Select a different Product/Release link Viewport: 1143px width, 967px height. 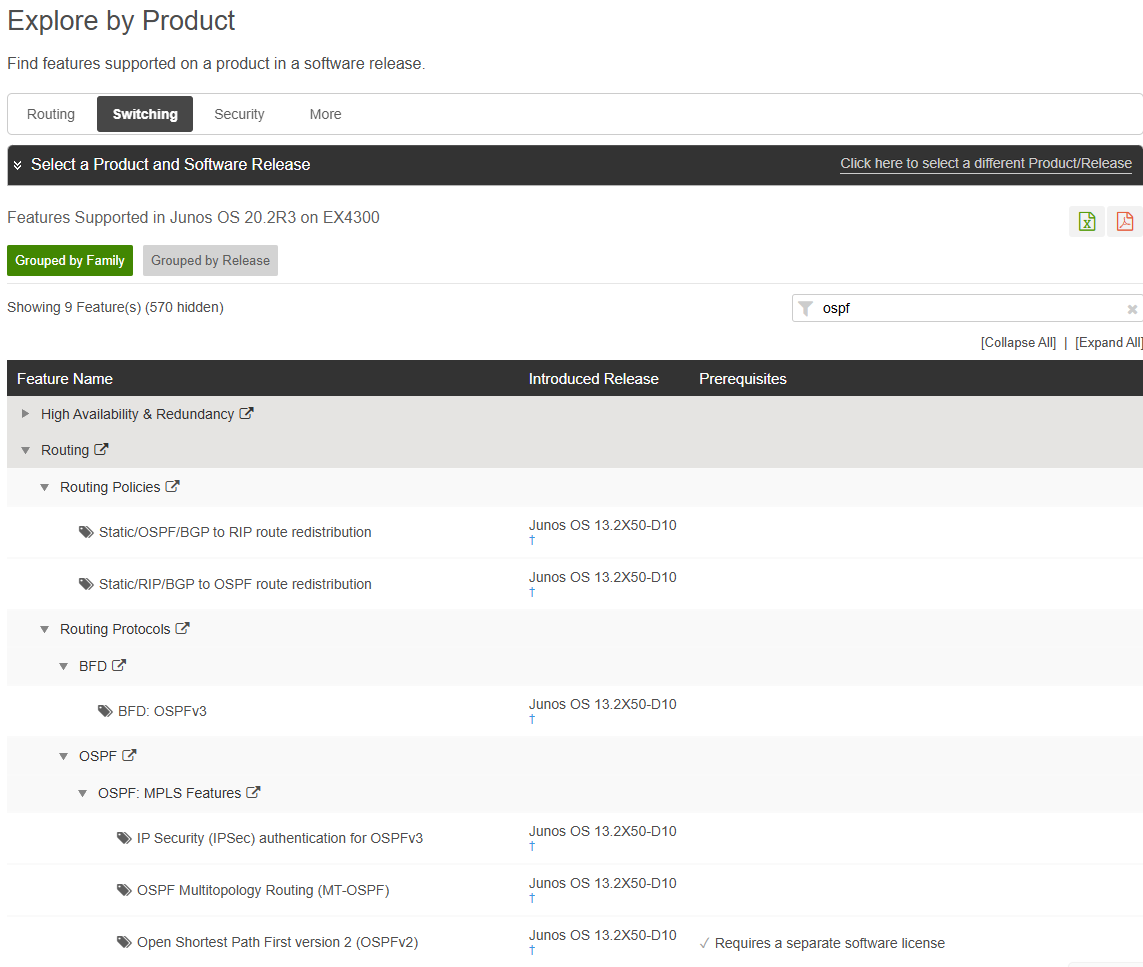click(x=985, y=164)
